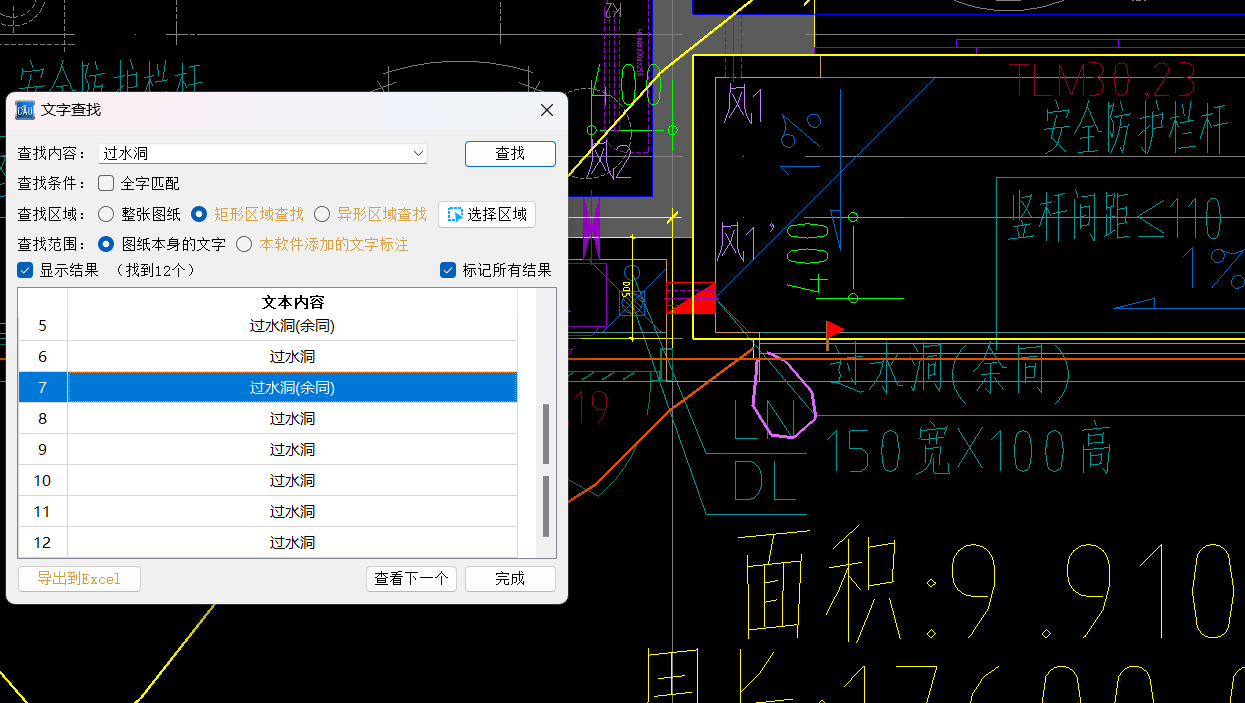
Task: Select highlighted row 7 过水洞(余同)
Action: (268, 388)
